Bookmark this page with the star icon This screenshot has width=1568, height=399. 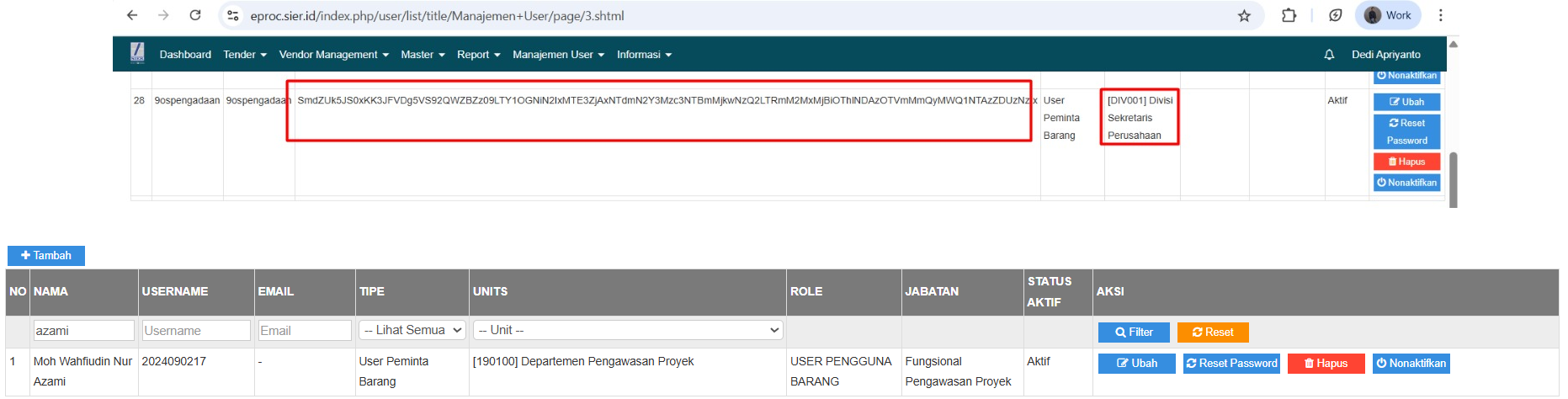(1244, 15)
